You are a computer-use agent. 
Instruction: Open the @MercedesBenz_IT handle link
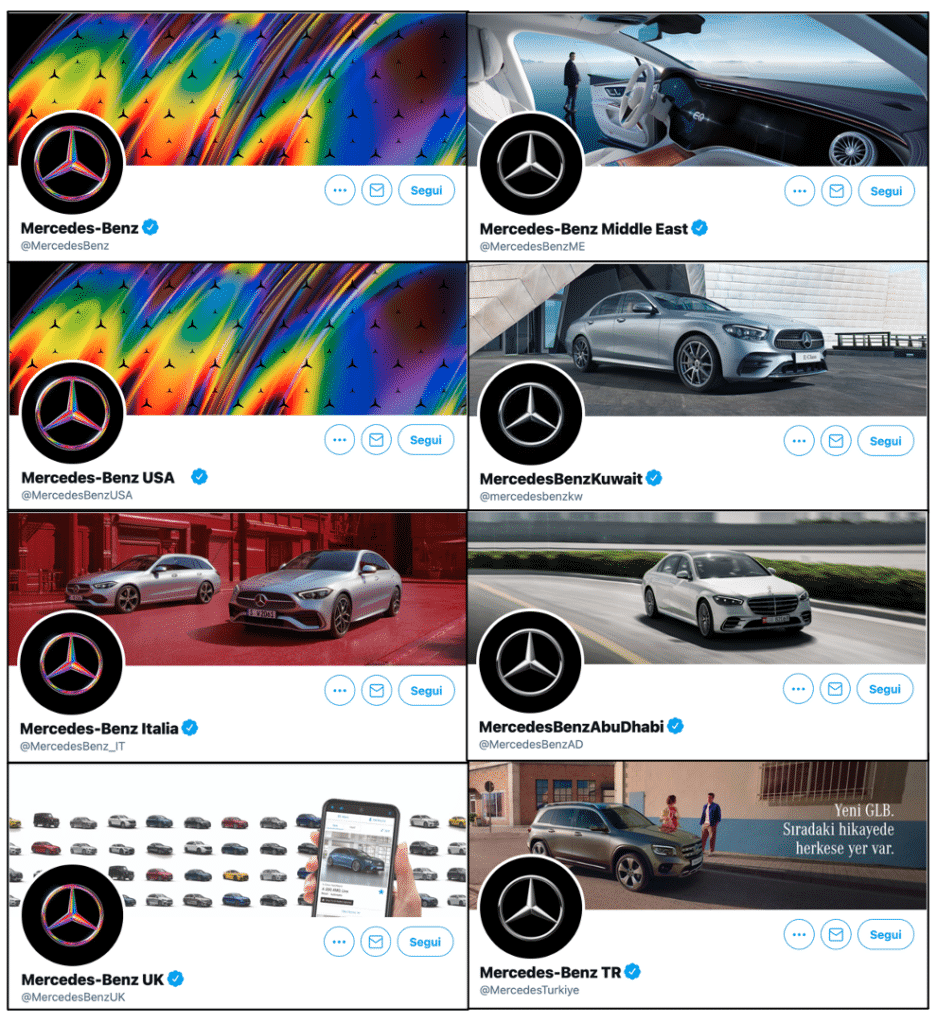tap(72, 746)
